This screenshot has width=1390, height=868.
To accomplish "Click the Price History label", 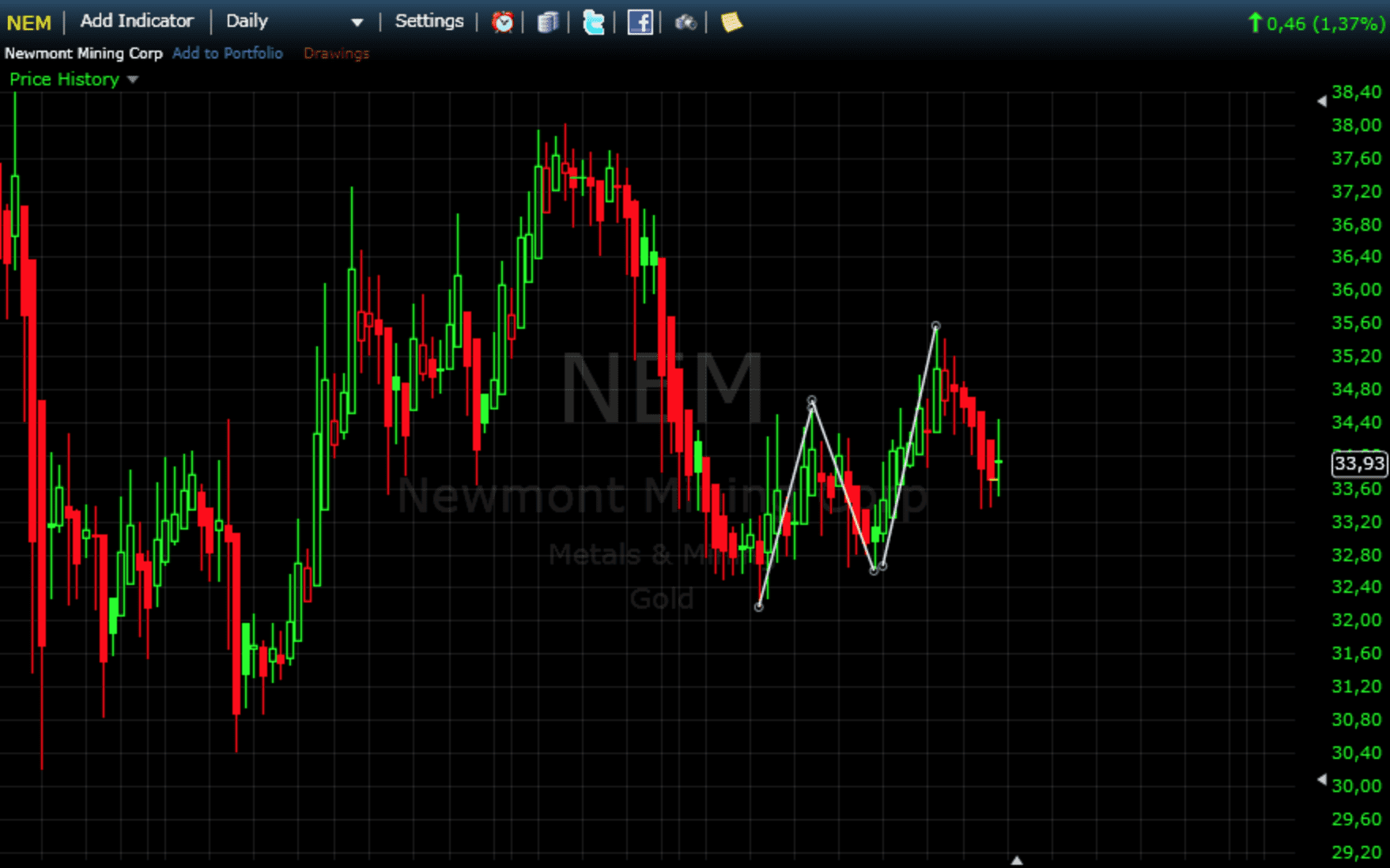I will pyautogui.click(x=64, y=79).
